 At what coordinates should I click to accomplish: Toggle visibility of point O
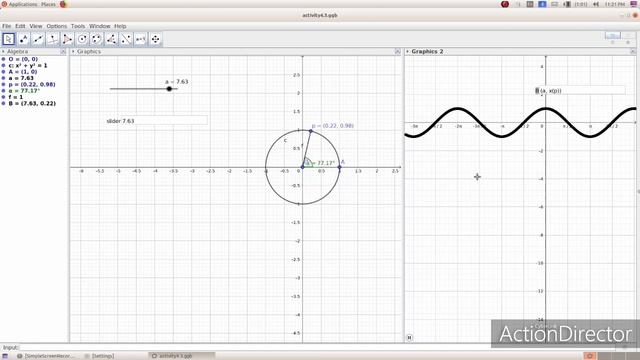(x=4, y=59)
